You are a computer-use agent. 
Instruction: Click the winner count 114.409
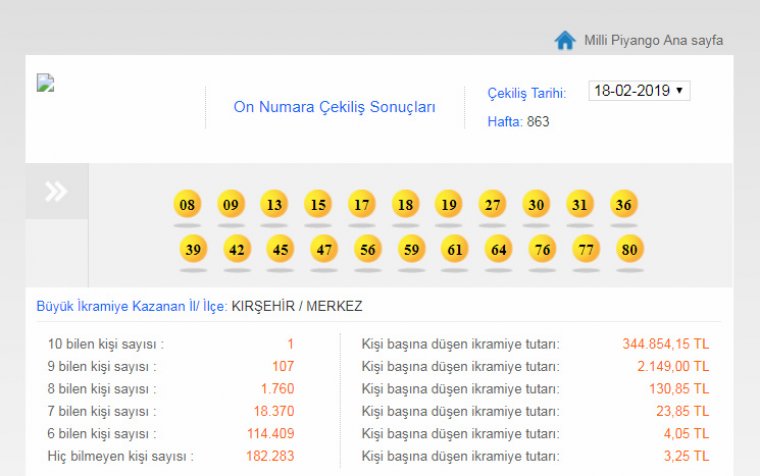[270, 433]
